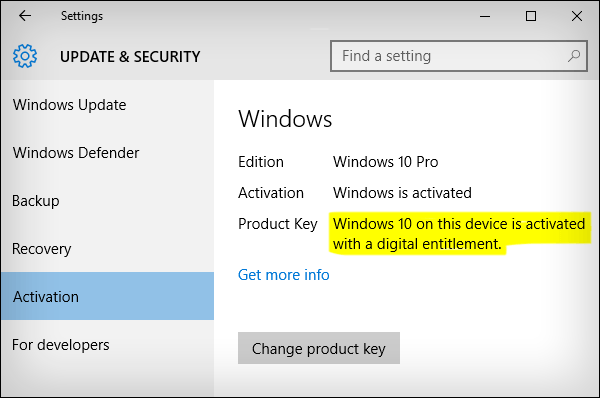Image resolution: width=600 pixels, height=398 pixels.
Task: Click the highlighted digital entitlement text
Action: [x=459, y=233]
